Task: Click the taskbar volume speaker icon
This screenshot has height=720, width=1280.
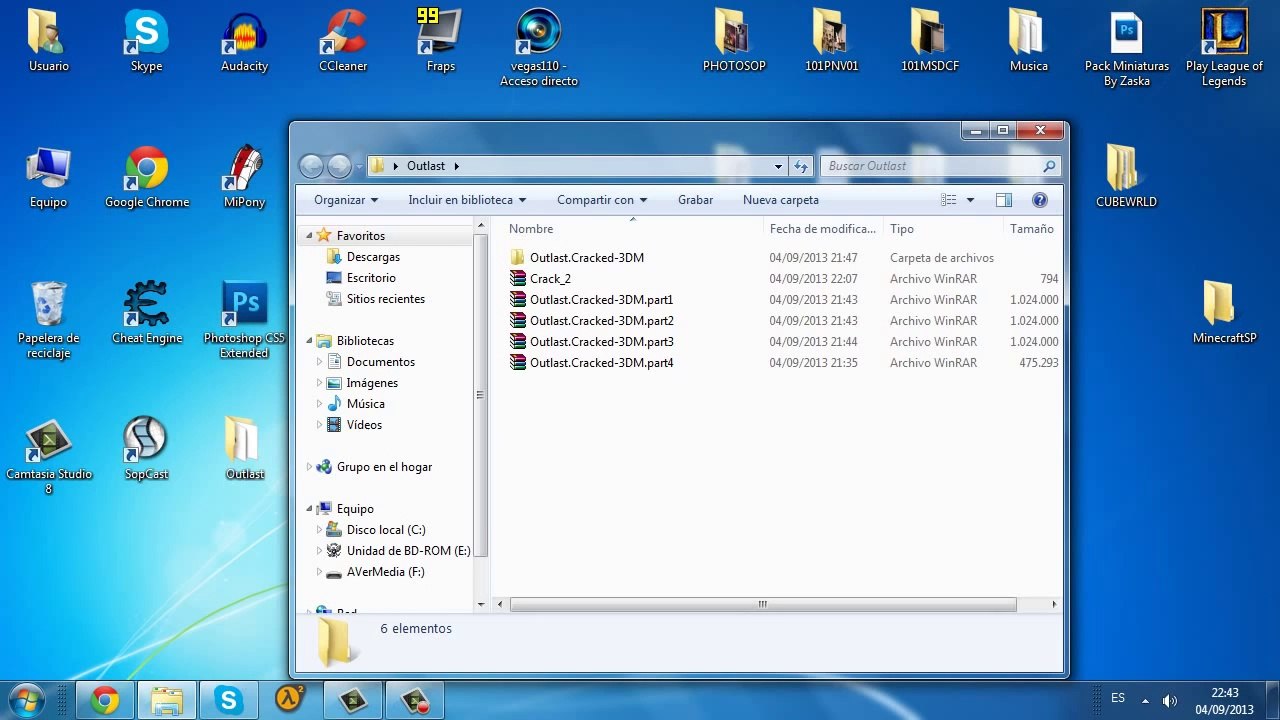Action: [1169, 700]
